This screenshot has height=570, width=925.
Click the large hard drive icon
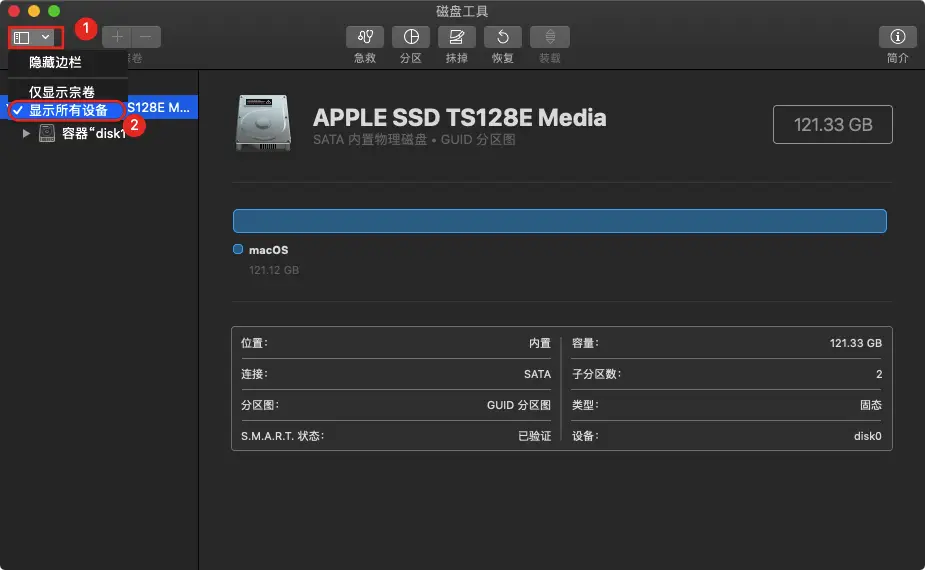tap(265, 124)
